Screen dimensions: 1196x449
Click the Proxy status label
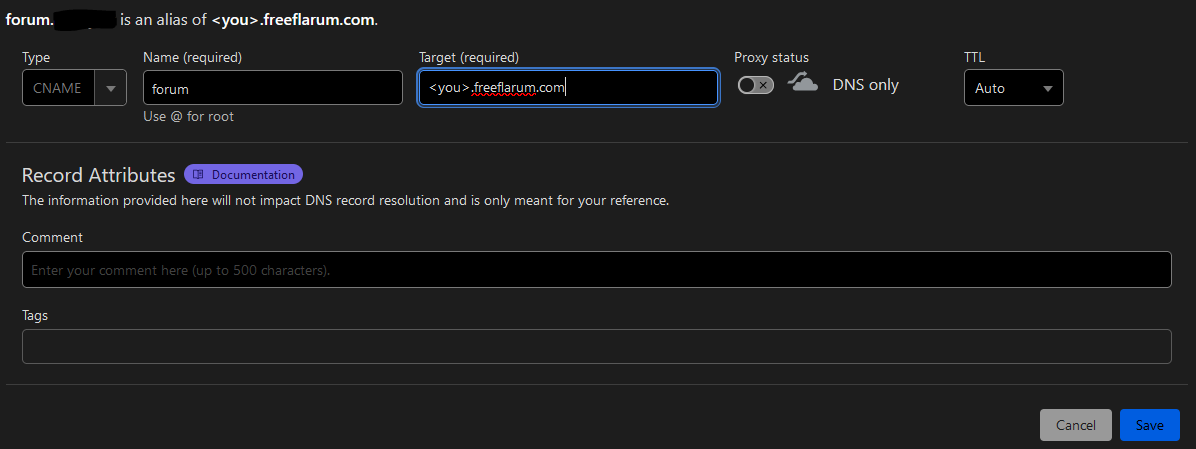(x=771, y=58)
